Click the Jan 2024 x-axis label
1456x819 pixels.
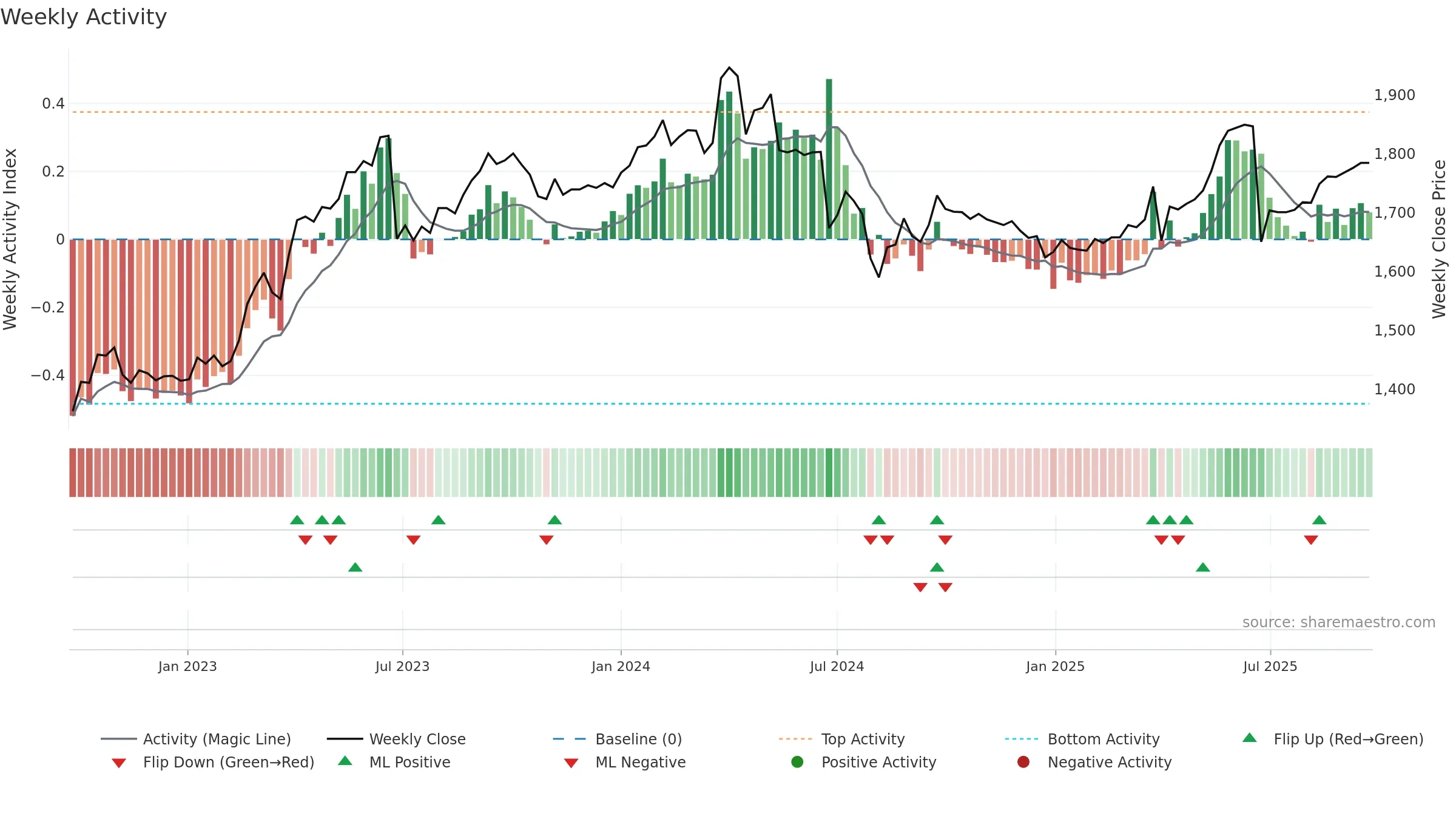(x=621, y=666)
